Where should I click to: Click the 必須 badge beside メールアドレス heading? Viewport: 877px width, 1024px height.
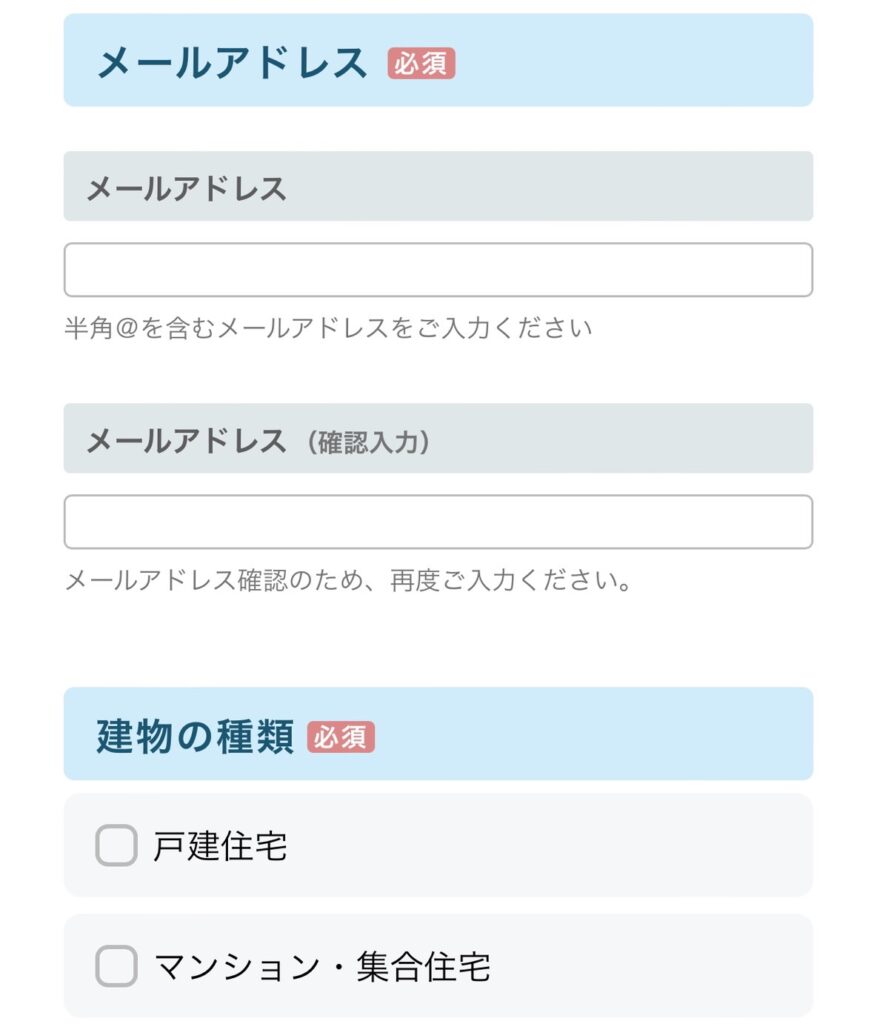point(421,63)
